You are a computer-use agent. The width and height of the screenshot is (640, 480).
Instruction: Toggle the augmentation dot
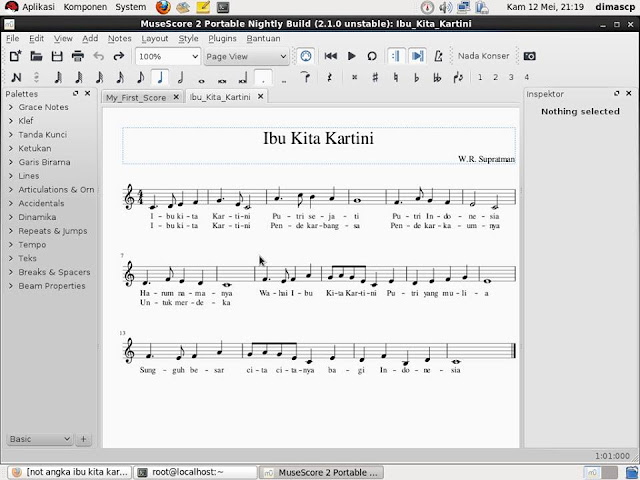point(263,77)
